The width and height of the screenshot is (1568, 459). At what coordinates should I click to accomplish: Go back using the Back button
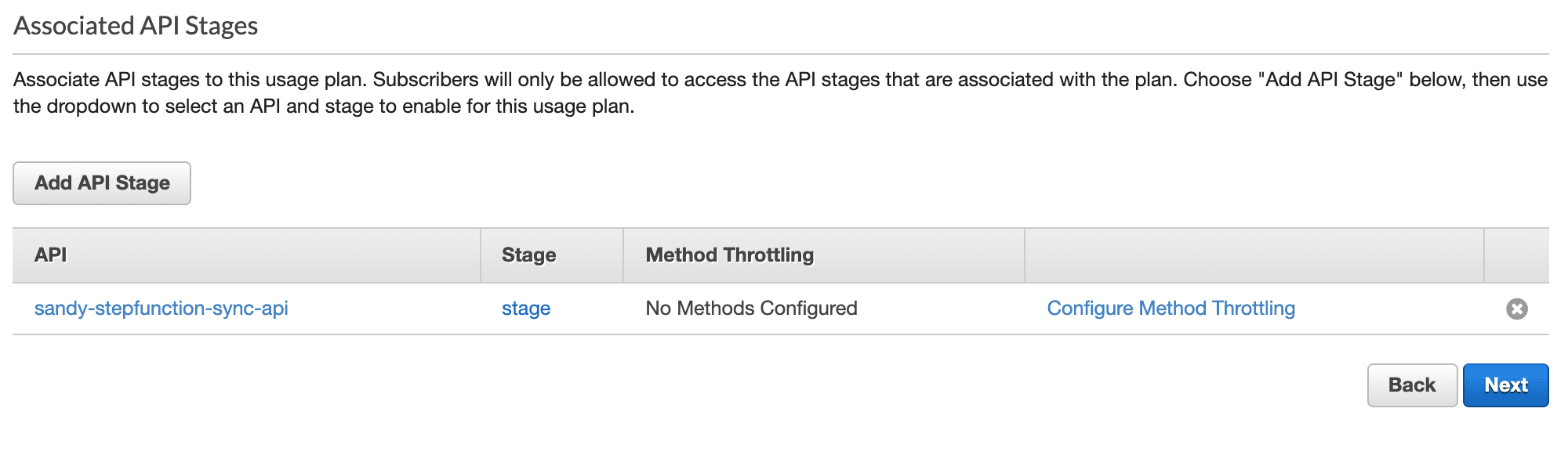pyautogui.click(x=1412, y=385)
